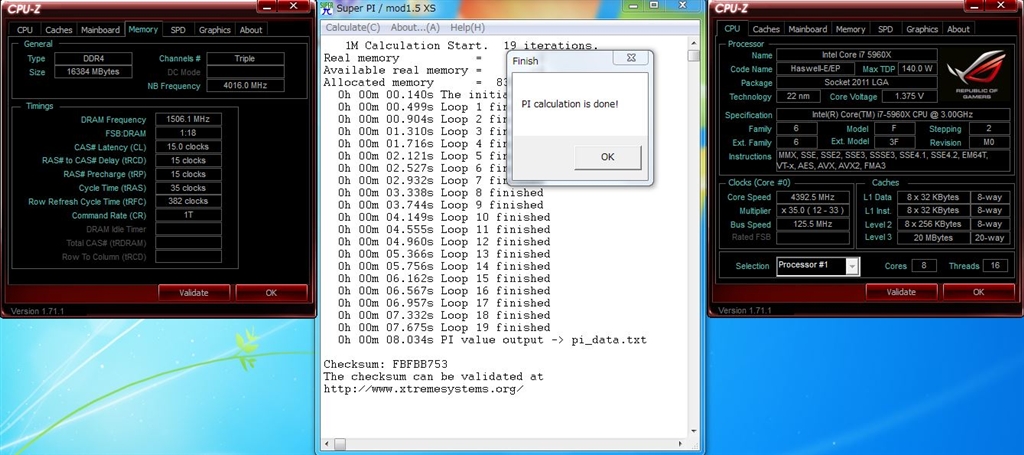Click the http://www.xtremesystems.org/ URL text
The width and height of the screenshot is (1024, 455).
pos(424,389)
